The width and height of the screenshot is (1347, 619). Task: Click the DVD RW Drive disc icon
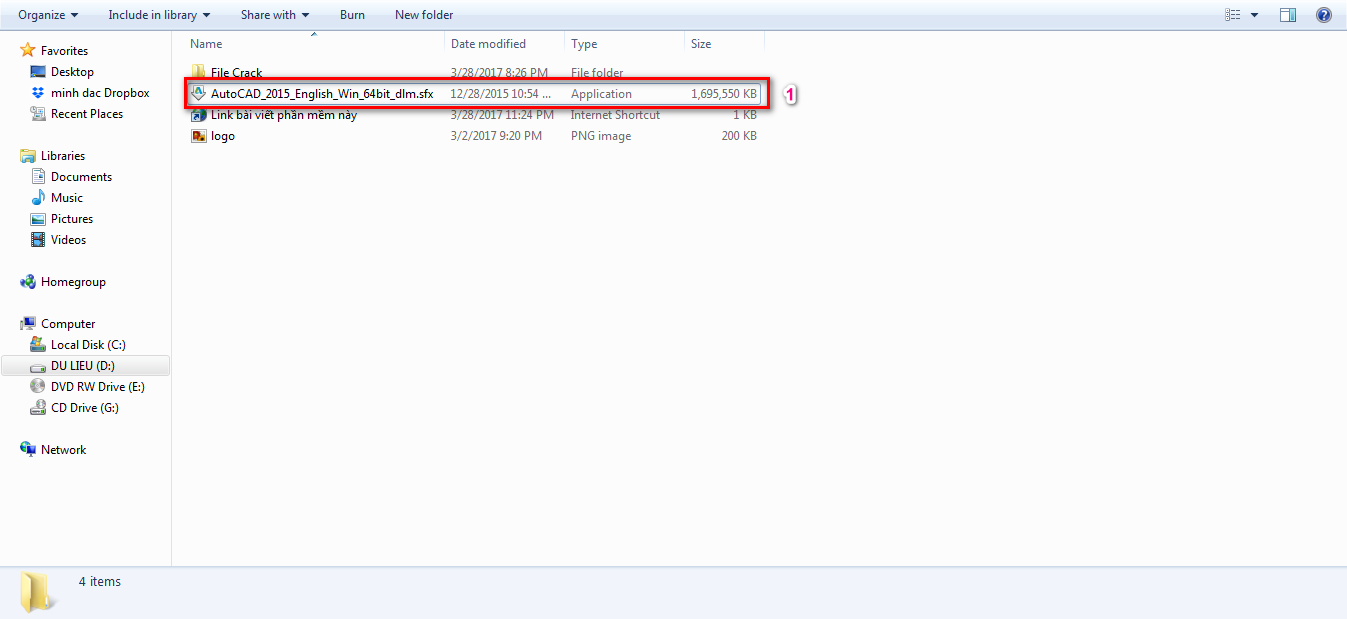coord(38,387)
